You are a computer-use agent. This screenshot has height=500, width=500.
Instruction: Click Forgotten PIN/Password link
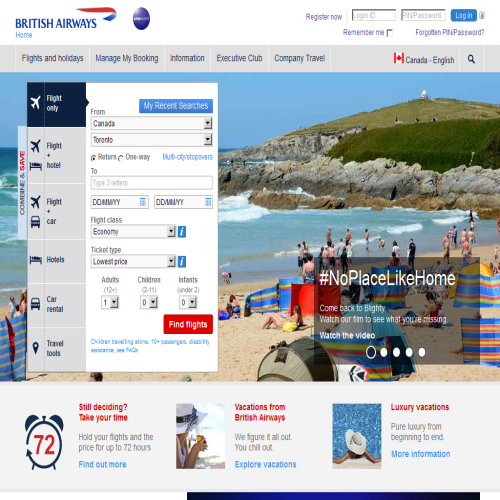450,32
